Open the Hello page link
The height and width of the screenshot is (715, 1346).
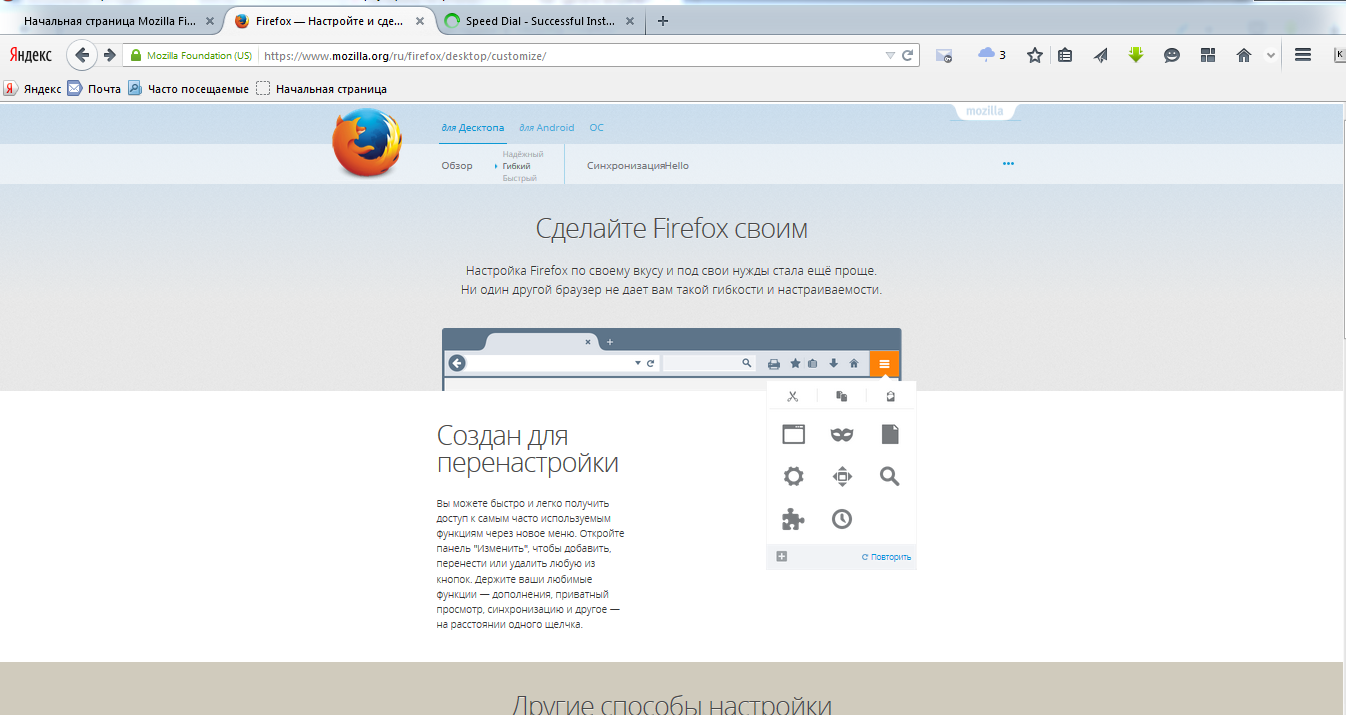[677, 166]
